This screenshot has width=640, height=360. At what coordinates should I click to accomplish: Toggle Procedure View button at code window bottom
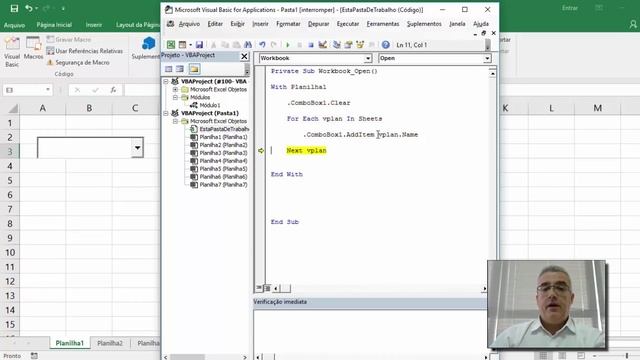click(259, 288)
